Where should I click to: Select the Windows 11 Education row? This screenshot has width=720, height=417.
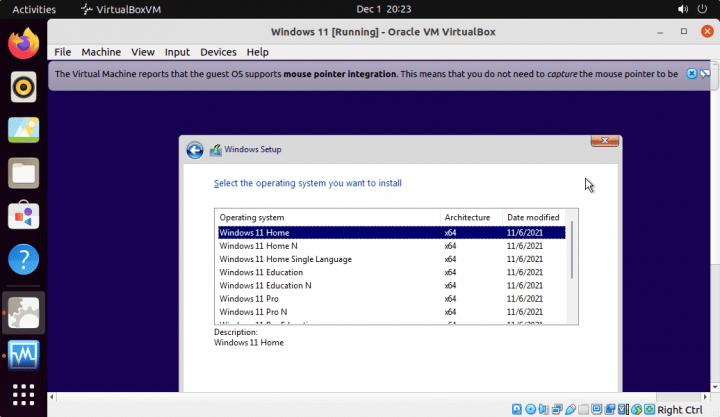coord(392,272)
